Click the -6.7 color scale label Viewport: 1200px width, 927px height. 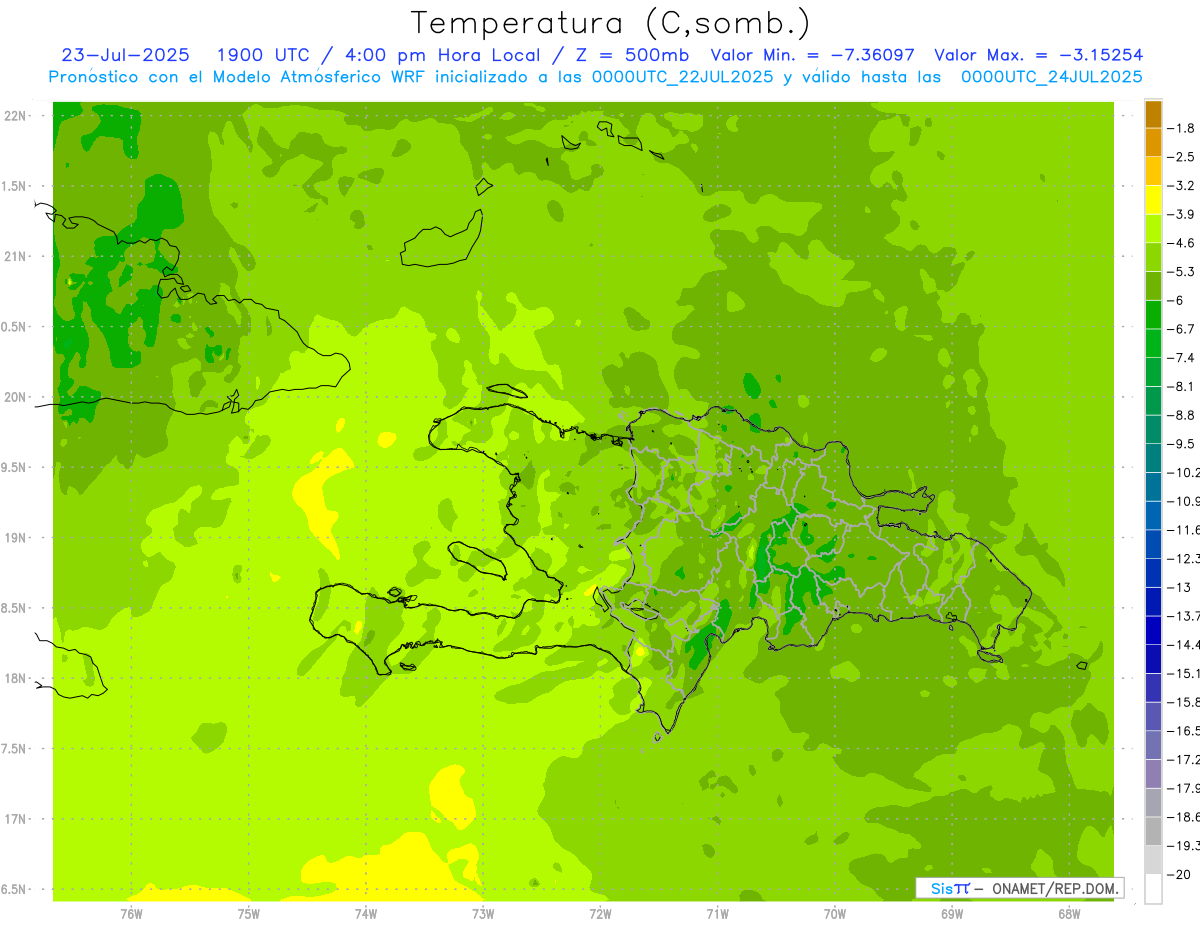1183,329
